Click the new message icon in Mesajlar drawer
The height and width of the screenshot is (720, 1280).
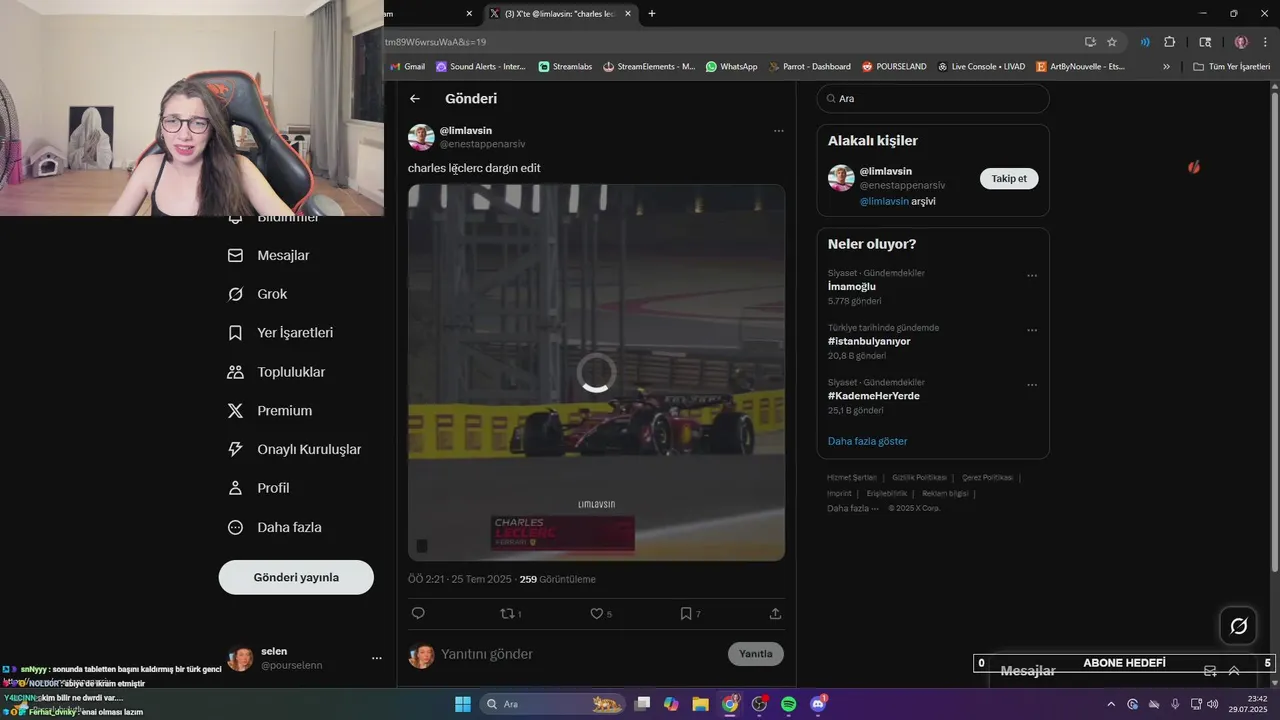point(1210,671)
